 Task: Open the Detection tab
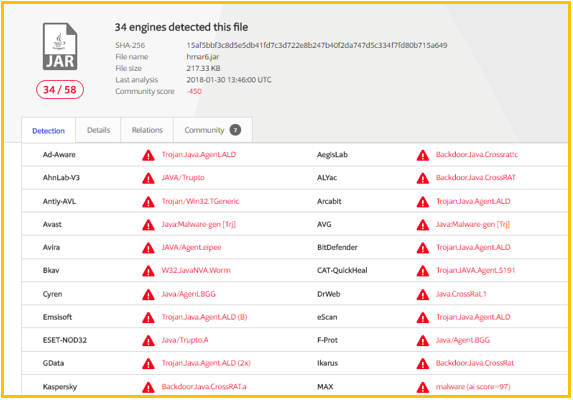(48, 131)
